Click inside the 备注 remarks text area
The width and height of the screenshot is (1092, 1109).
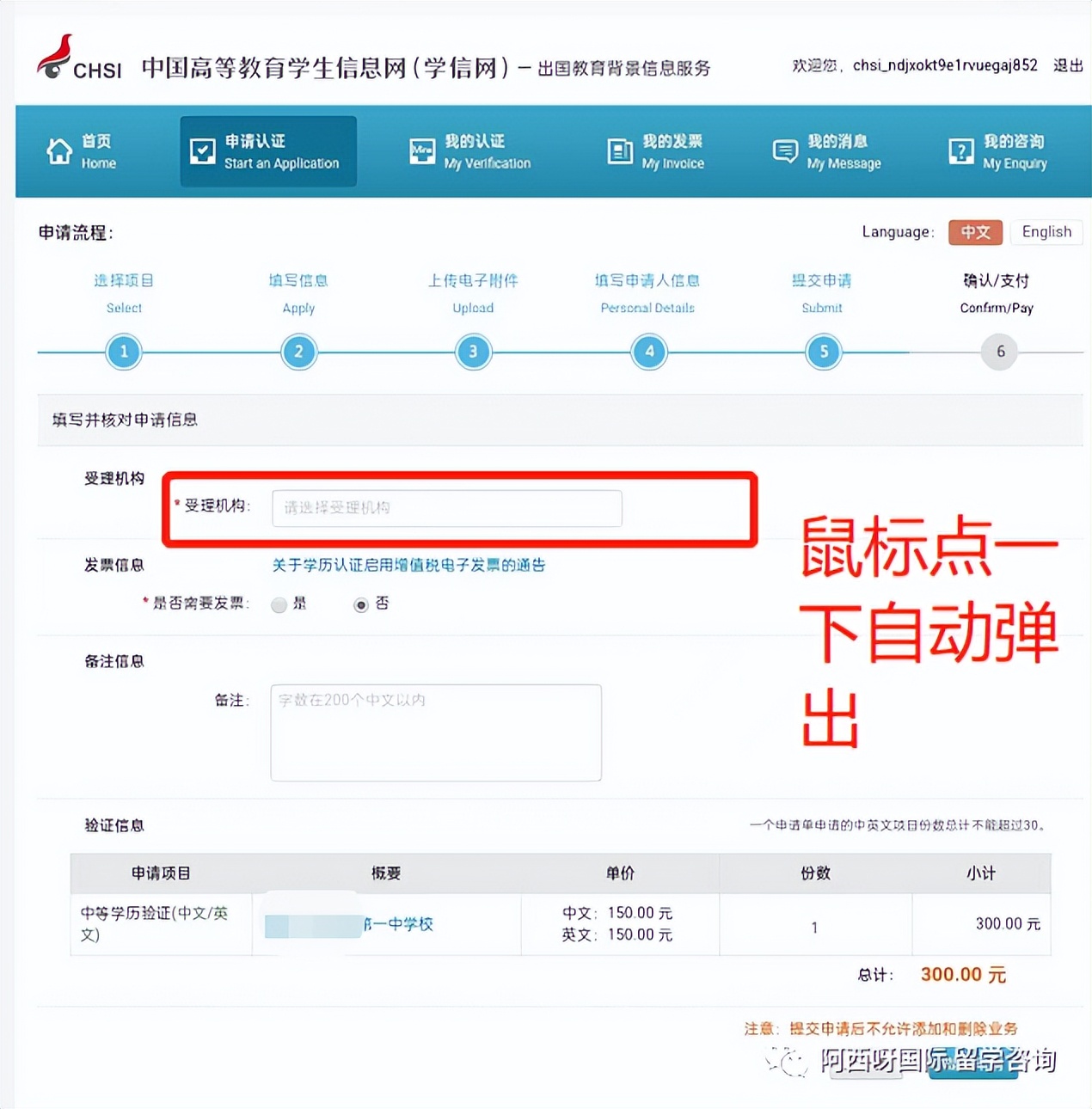pos(434,732)
